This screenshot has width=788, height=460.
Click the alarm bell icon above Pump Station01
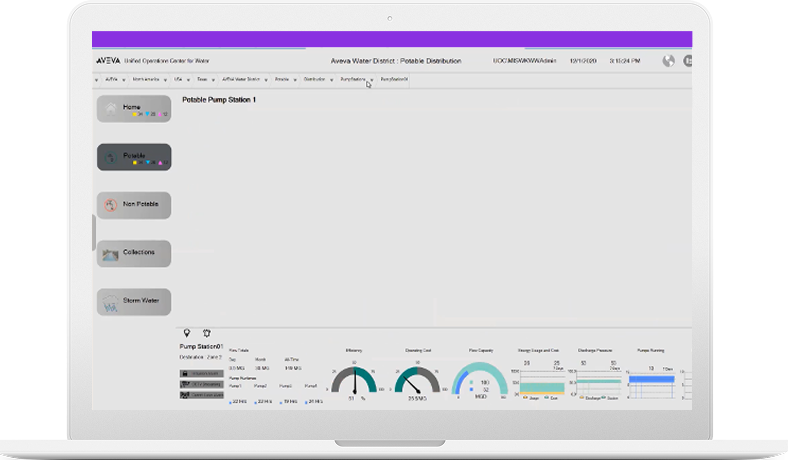(x=207, y=333)
